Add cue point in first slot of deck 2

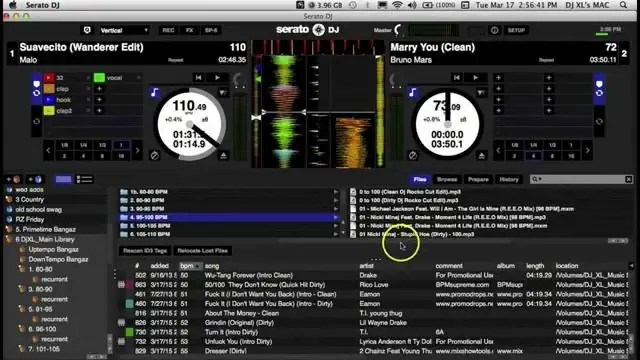pos(498,78)
